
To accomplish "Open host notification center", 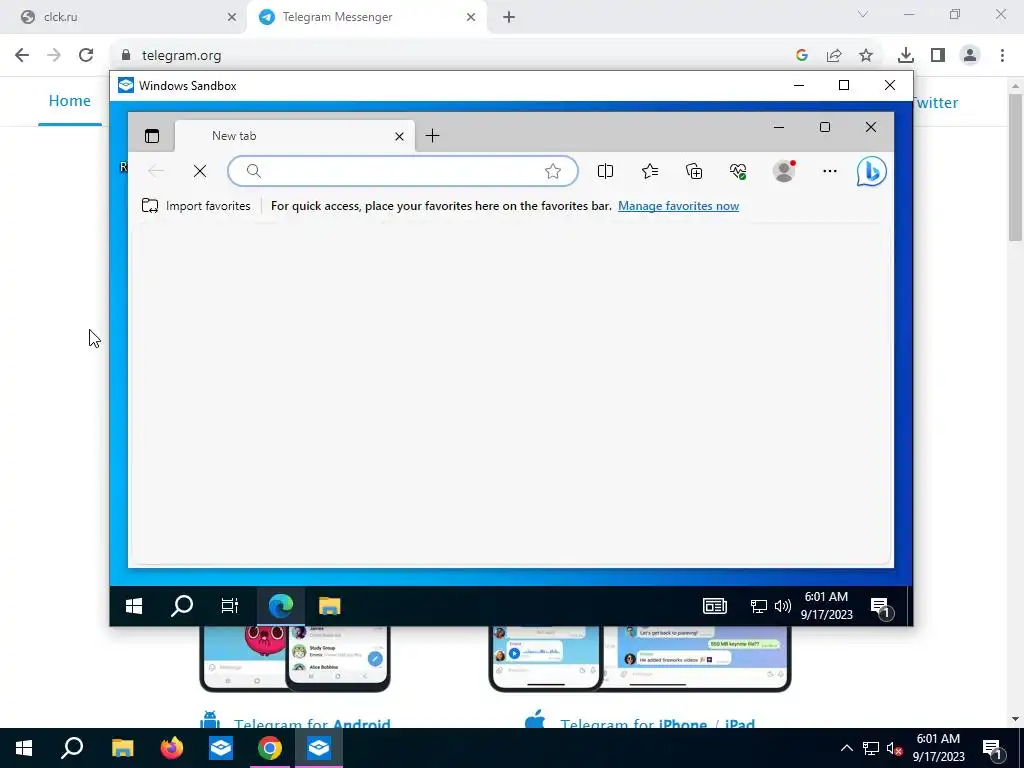I will click(993, 748).
